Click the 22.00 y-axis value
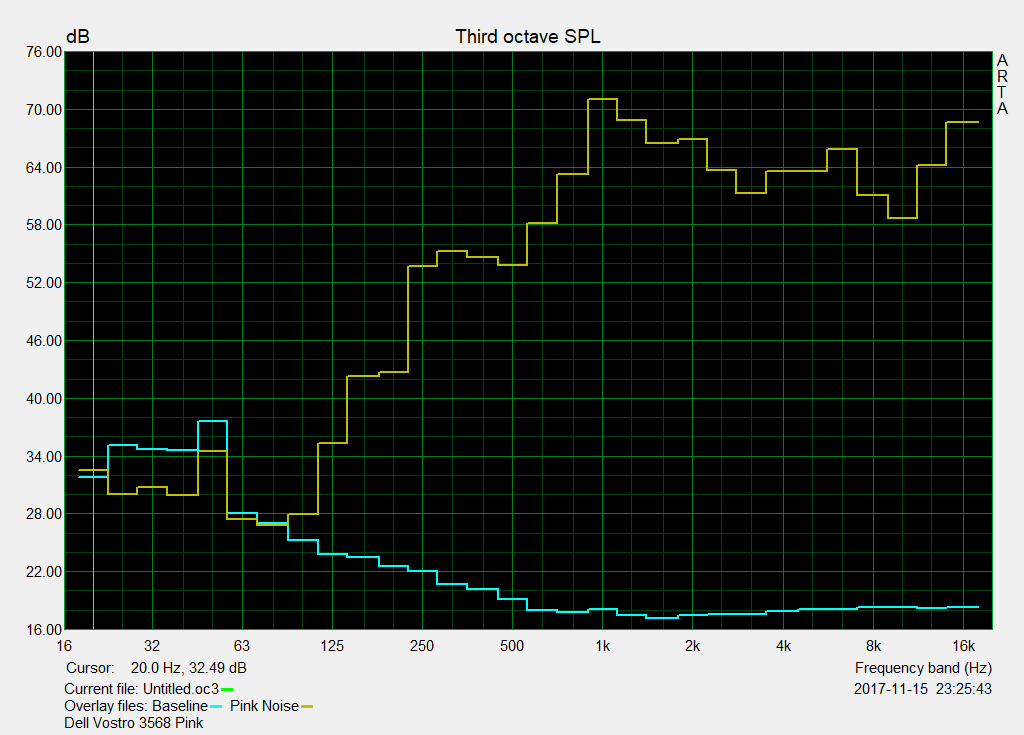1024x735 pixels. coord(44,572)
